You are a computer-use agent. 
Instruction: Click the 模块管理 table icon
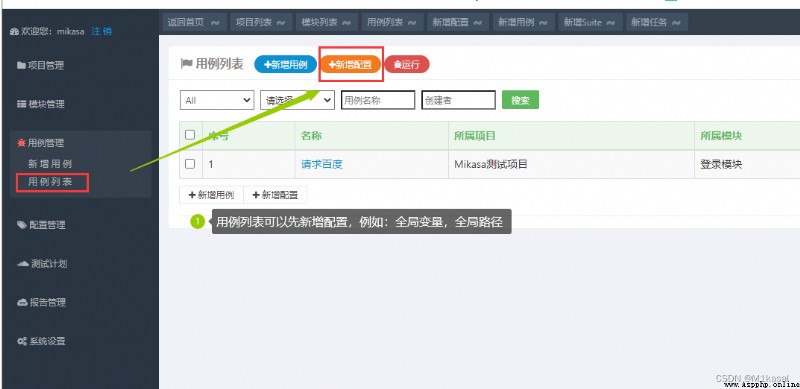21,104
